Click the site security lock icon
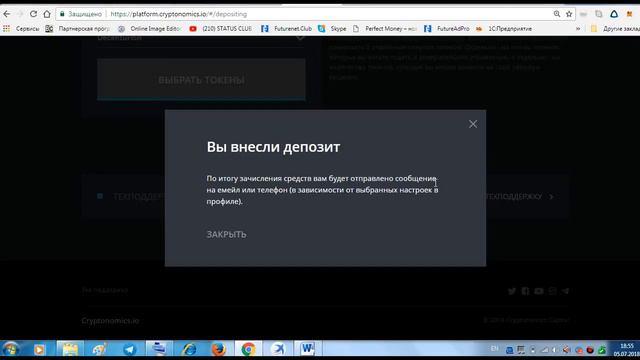 (x=62, y=14)
